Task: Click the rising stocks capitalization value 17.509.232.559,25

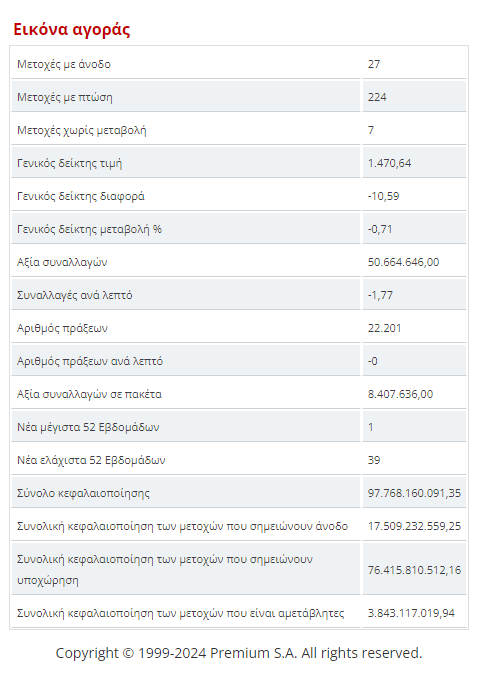Action: click(x=414, y=526)
